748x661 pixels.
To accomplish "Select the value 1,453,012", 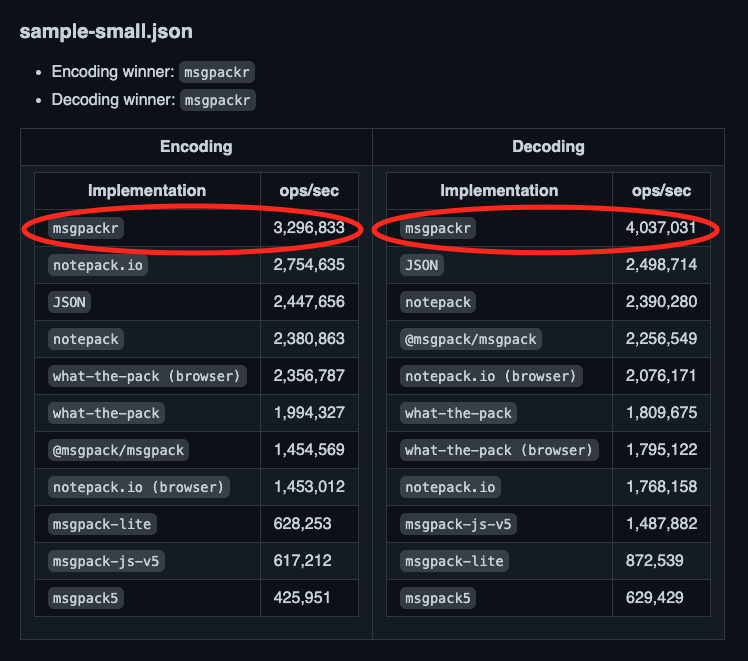I will click(309, 487).
